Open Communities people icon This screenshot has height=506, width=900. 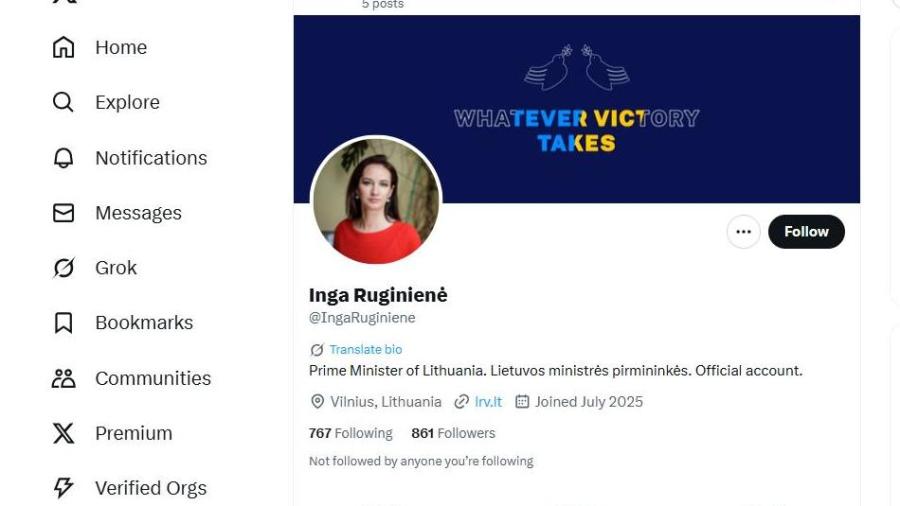tap(63, 378)
